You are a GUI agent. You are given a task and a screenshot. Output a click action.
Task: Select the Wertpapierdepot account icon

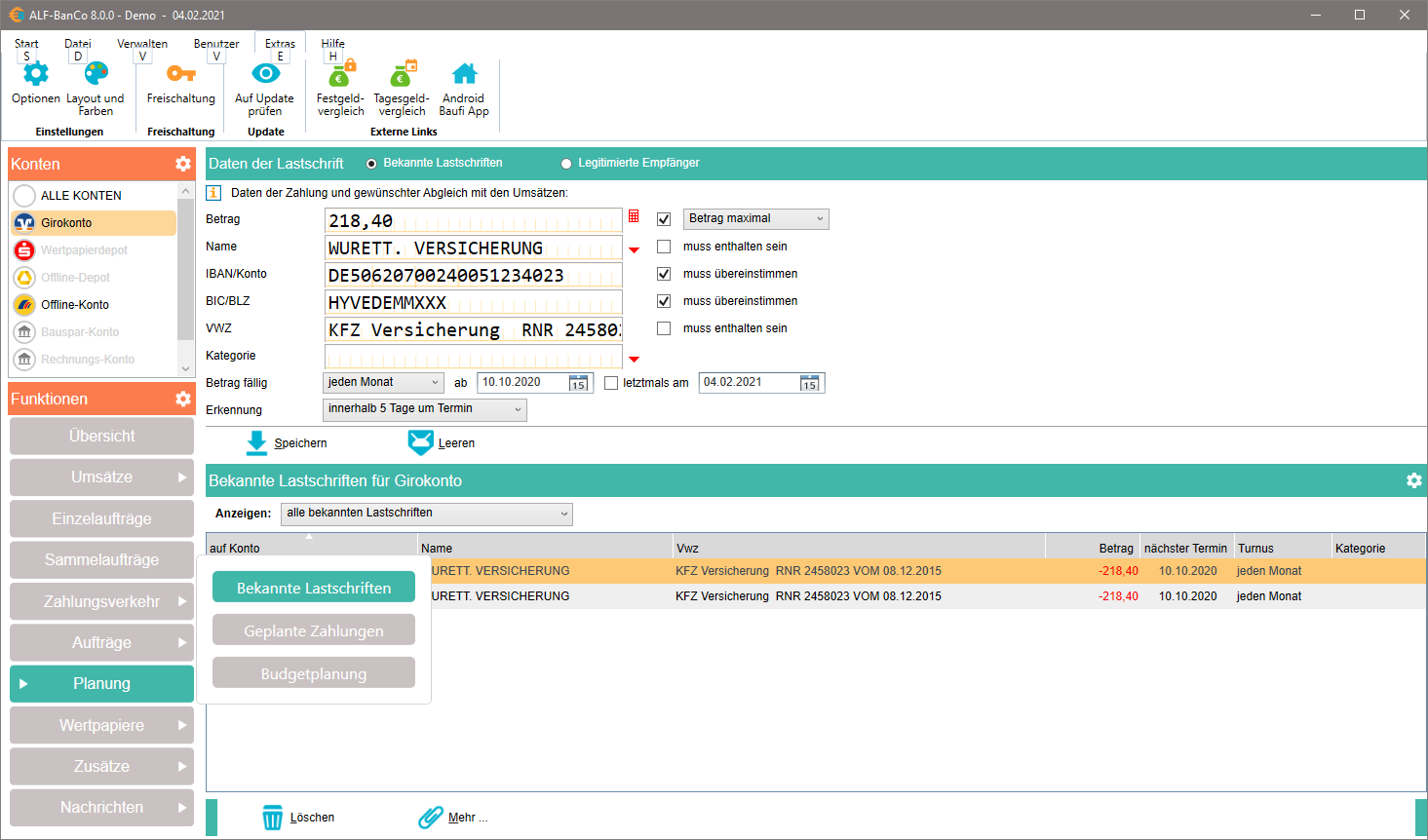tap(24, 250)
